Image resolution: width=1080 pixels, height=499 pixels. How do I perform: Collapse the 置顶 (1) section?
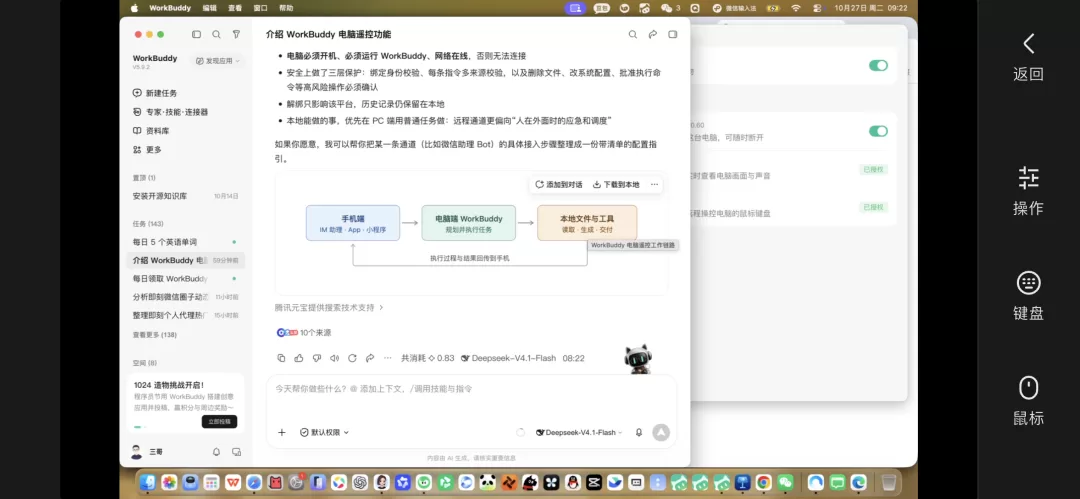(144, 178)
